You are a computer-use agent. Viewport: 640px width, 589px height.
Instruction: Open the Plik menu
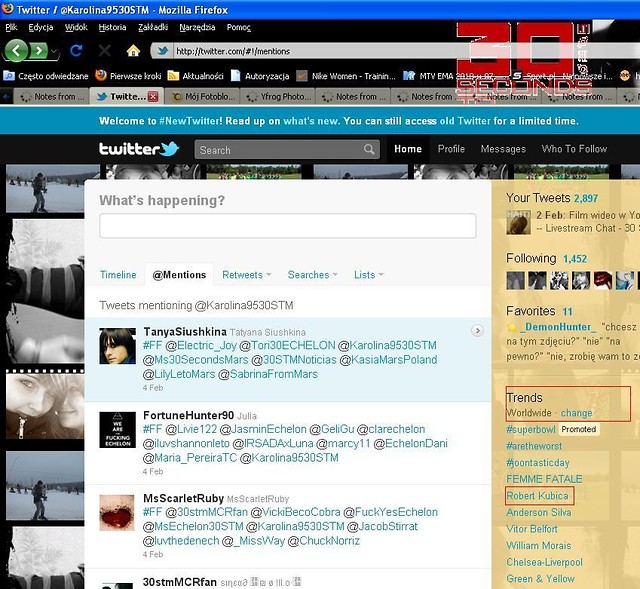(11, 27)
